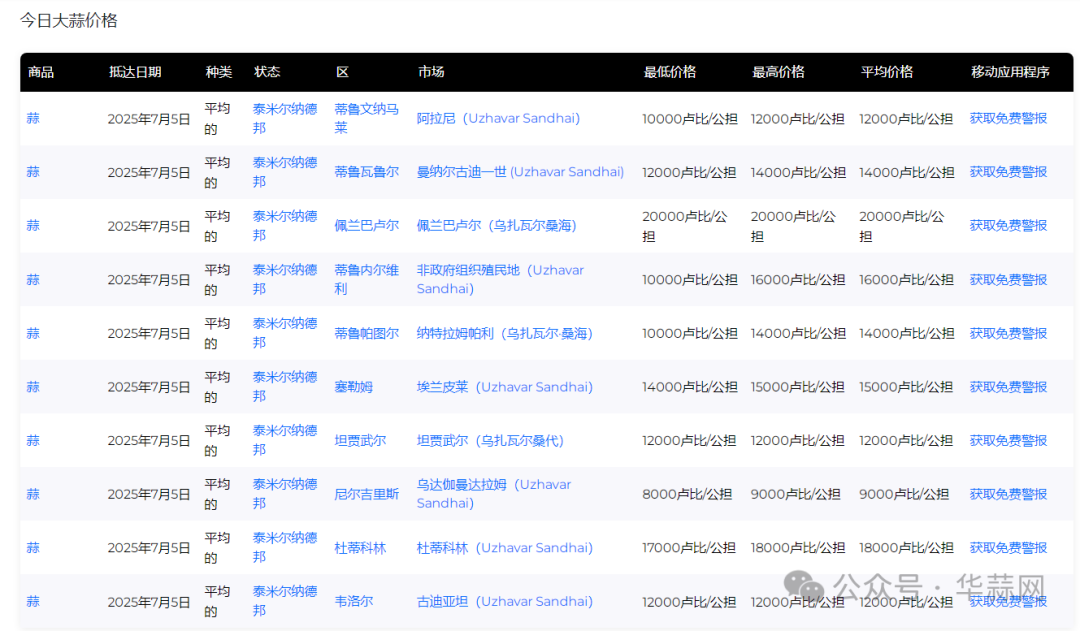Image resolution: width=1080 pixels, height=631 pixels.
Task: Click the 区 column header
Action: coord(342,72)
